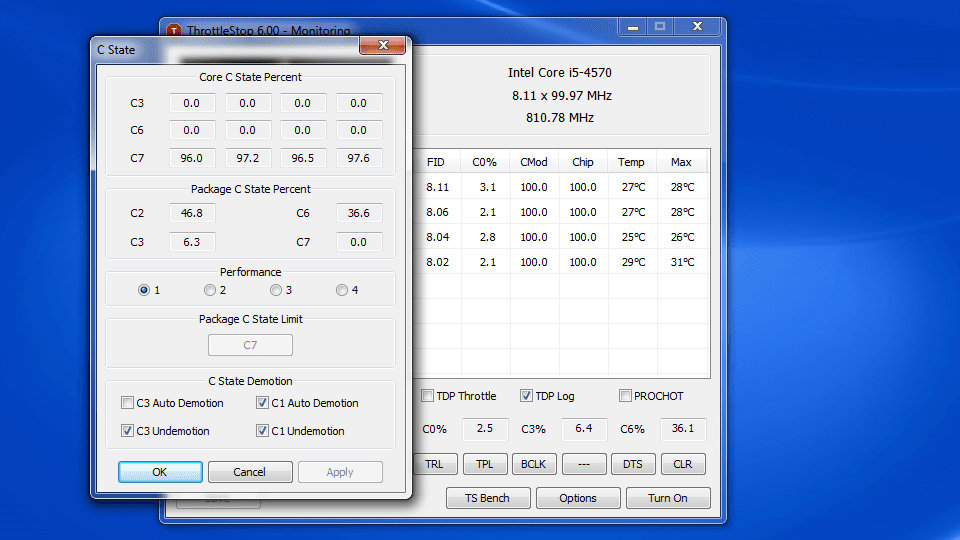The width and height of the screenshot is (960, 540).
Task: Open the TRL settings button
Action: click(x=435, y=464)
